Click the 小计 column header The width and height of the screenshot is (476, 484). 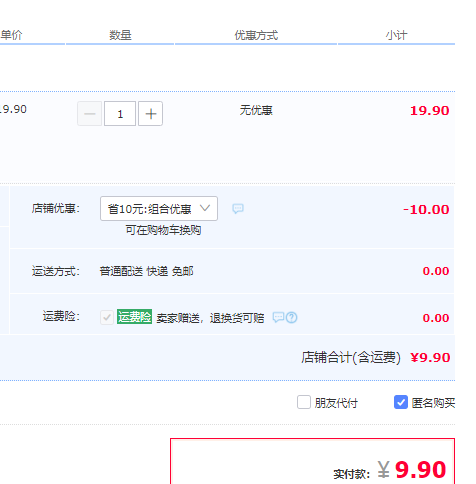coord(396,35)
